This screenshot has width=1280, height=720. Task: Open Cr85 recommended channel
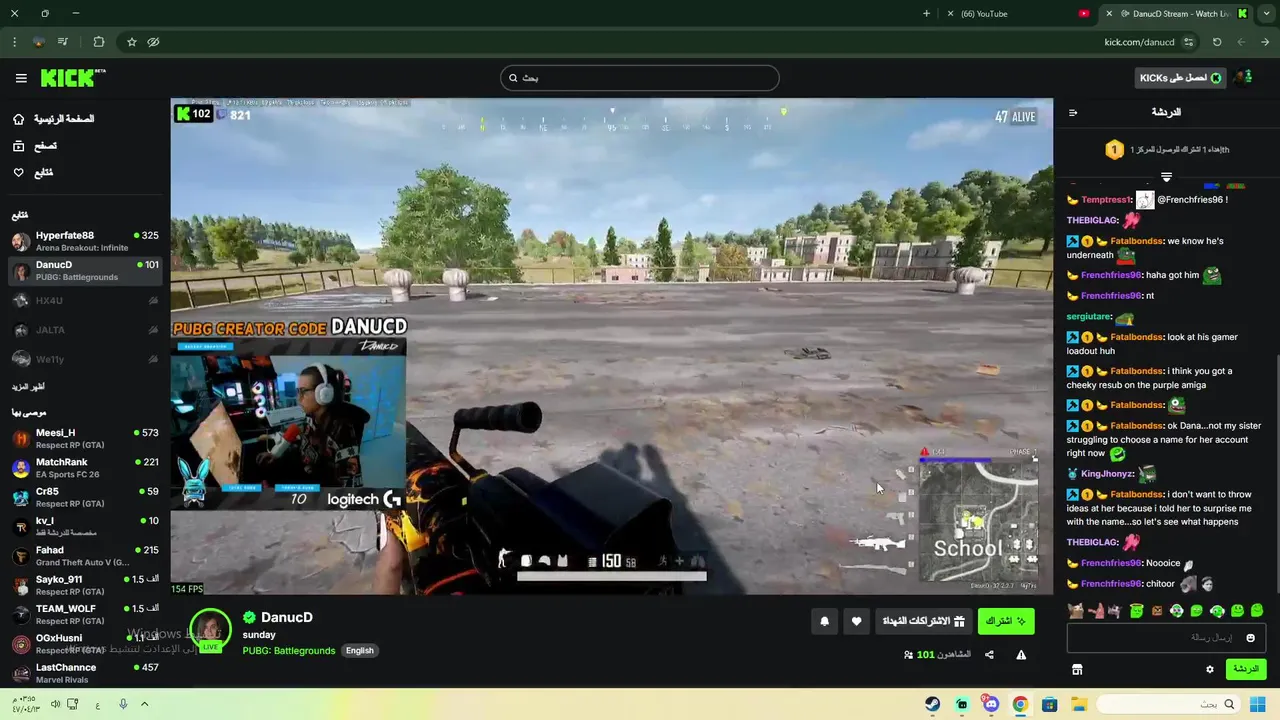click(85, 497)
